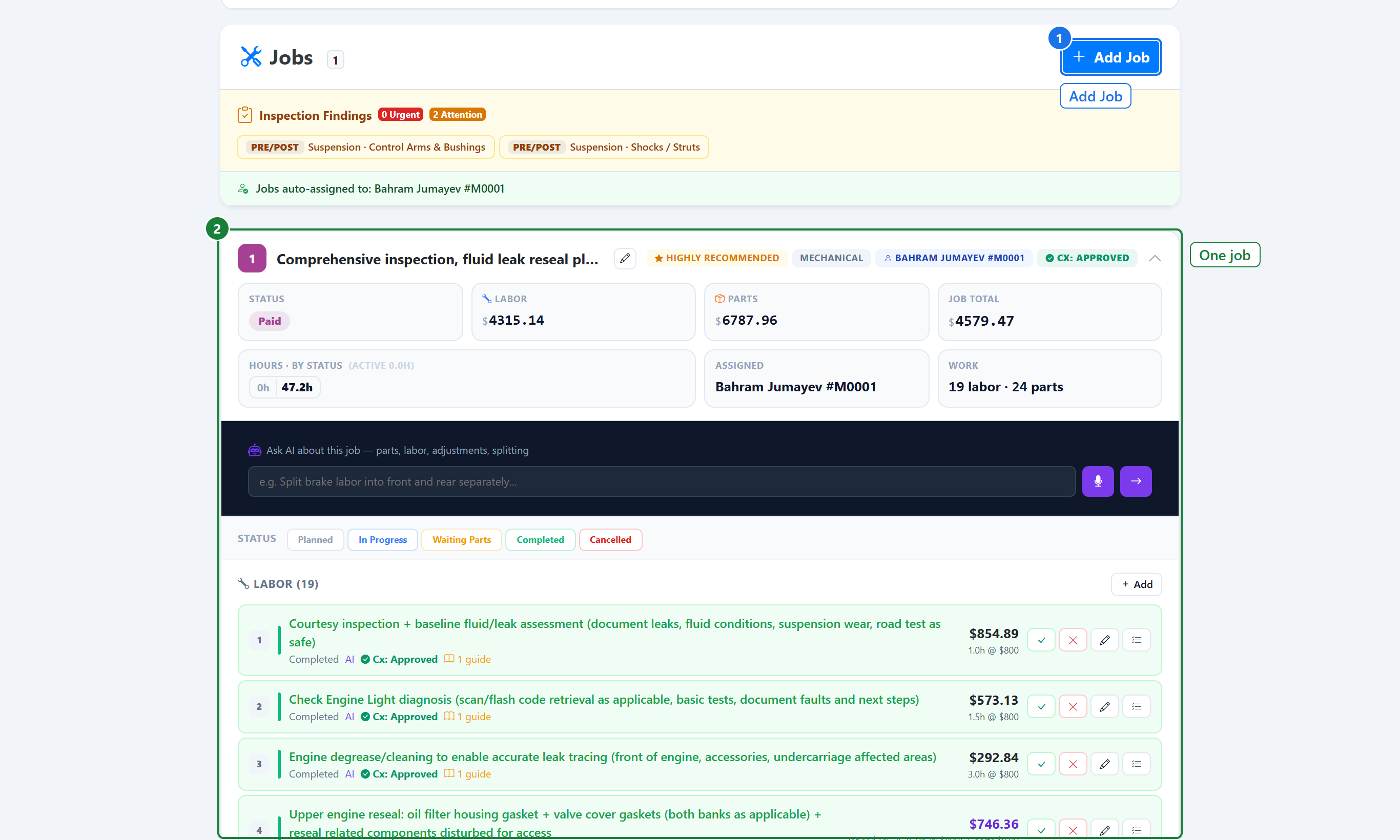The height and width of the screenshot is (840, 1400).
Task: Open 1 guide link on Check Engine Light
Action: pos(467,716)
